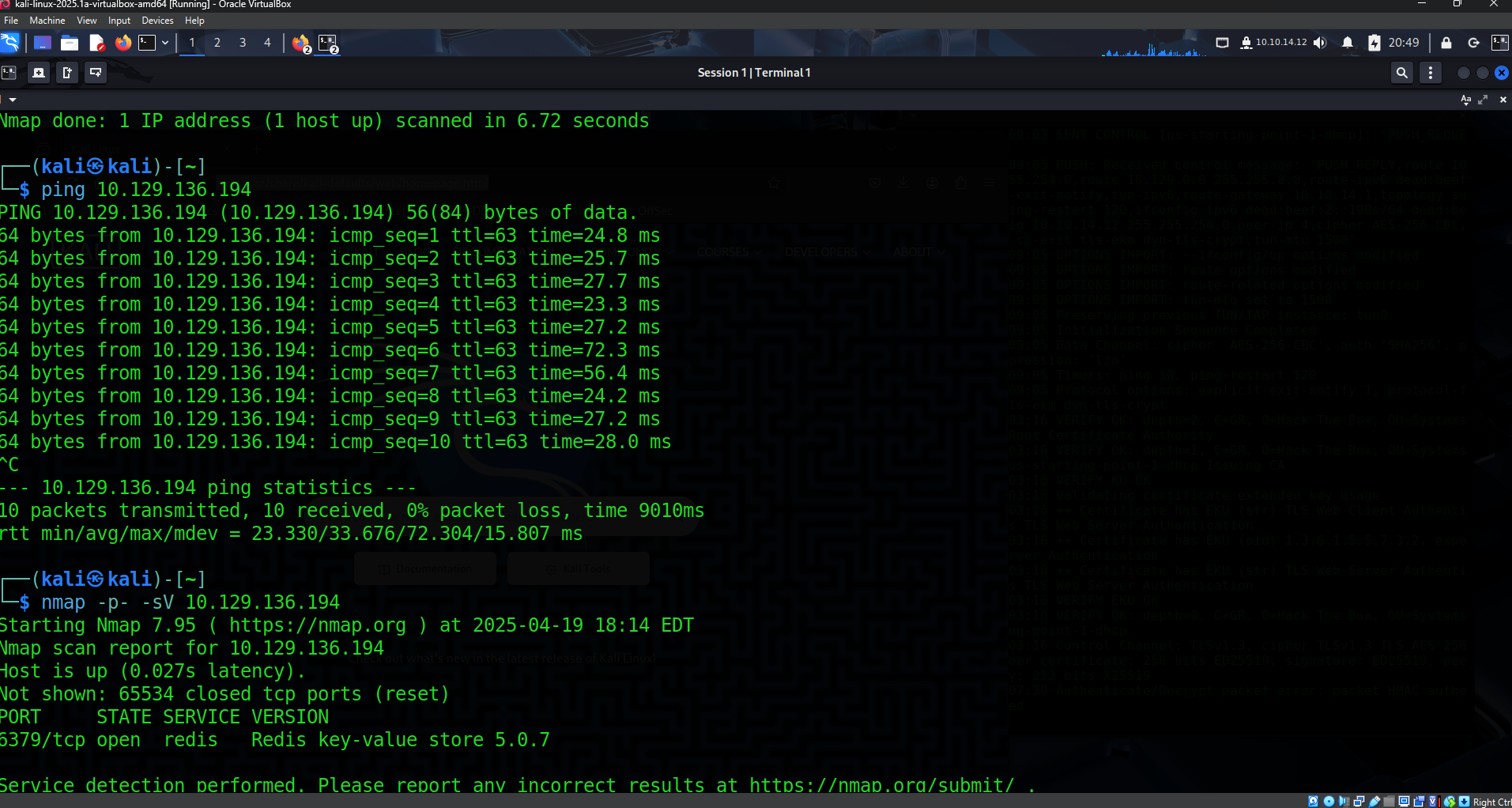Open the Aa font-size dropdown in the terminal

[1466, 100]
